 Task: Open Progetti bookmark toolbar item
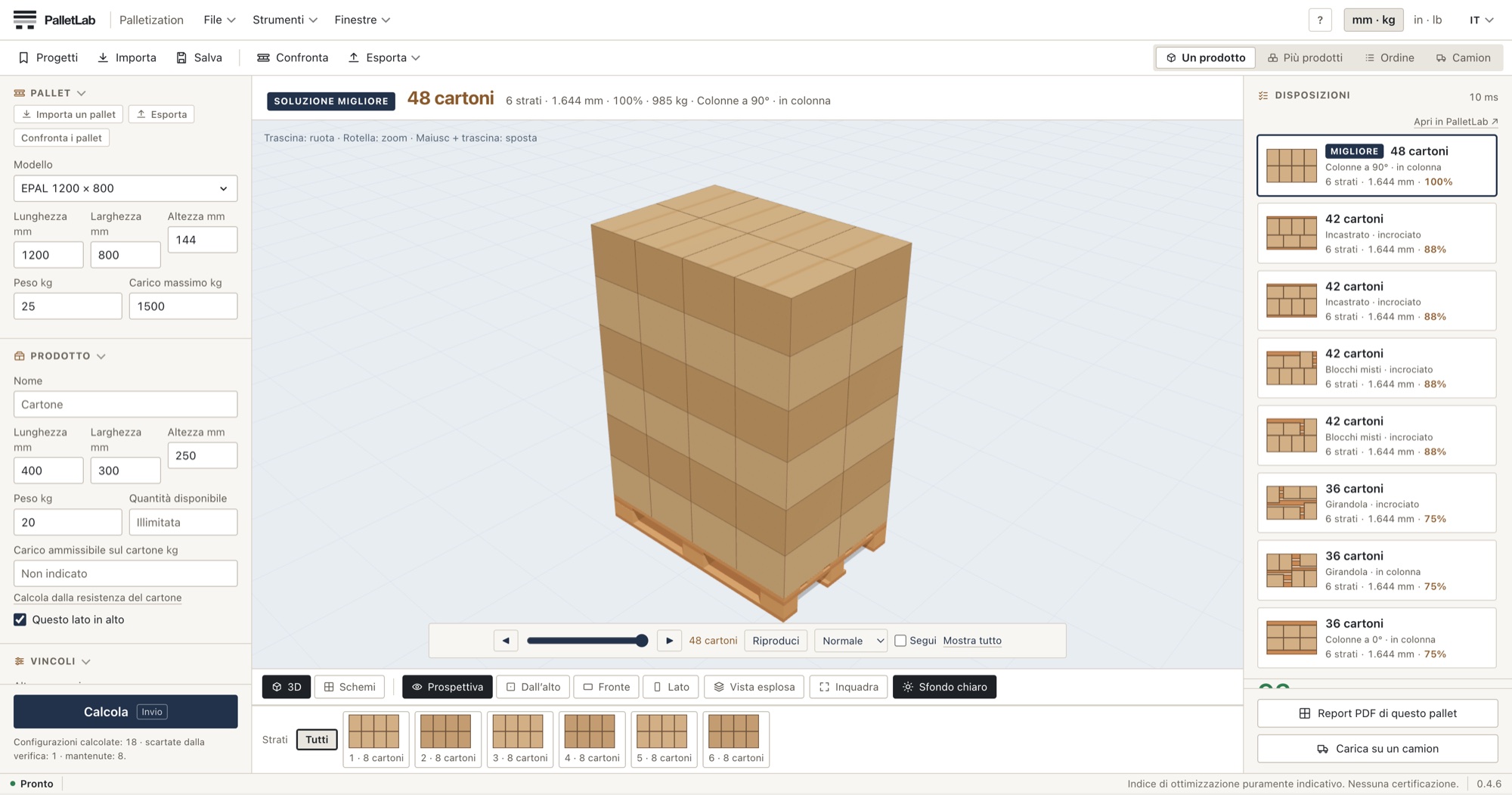(48, 57)
